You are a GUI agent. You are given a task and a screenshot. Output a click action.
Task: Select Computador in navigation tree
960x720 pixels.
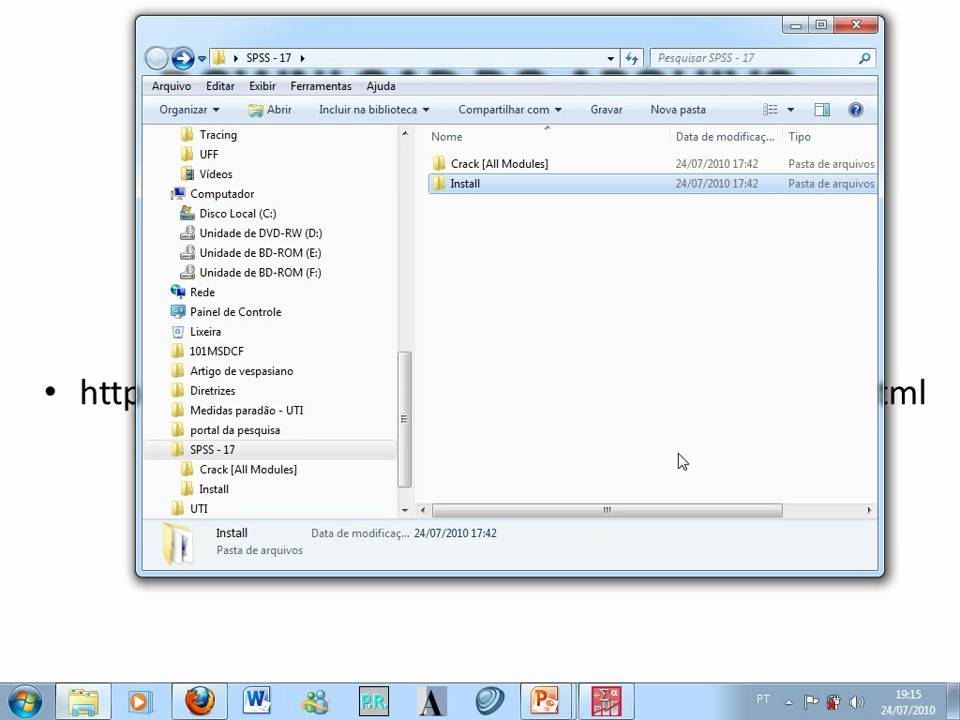(x=212, y=194)
